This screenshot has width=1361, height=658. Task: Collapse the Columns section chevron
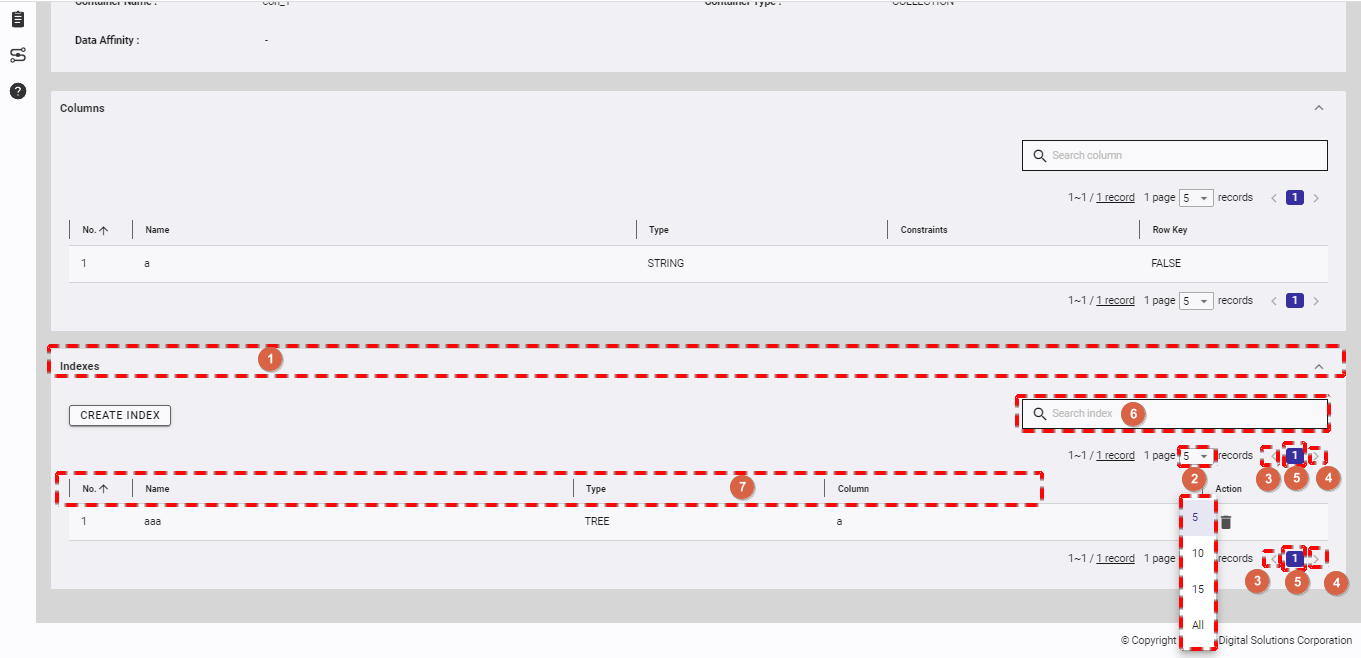pos(1319,108)
